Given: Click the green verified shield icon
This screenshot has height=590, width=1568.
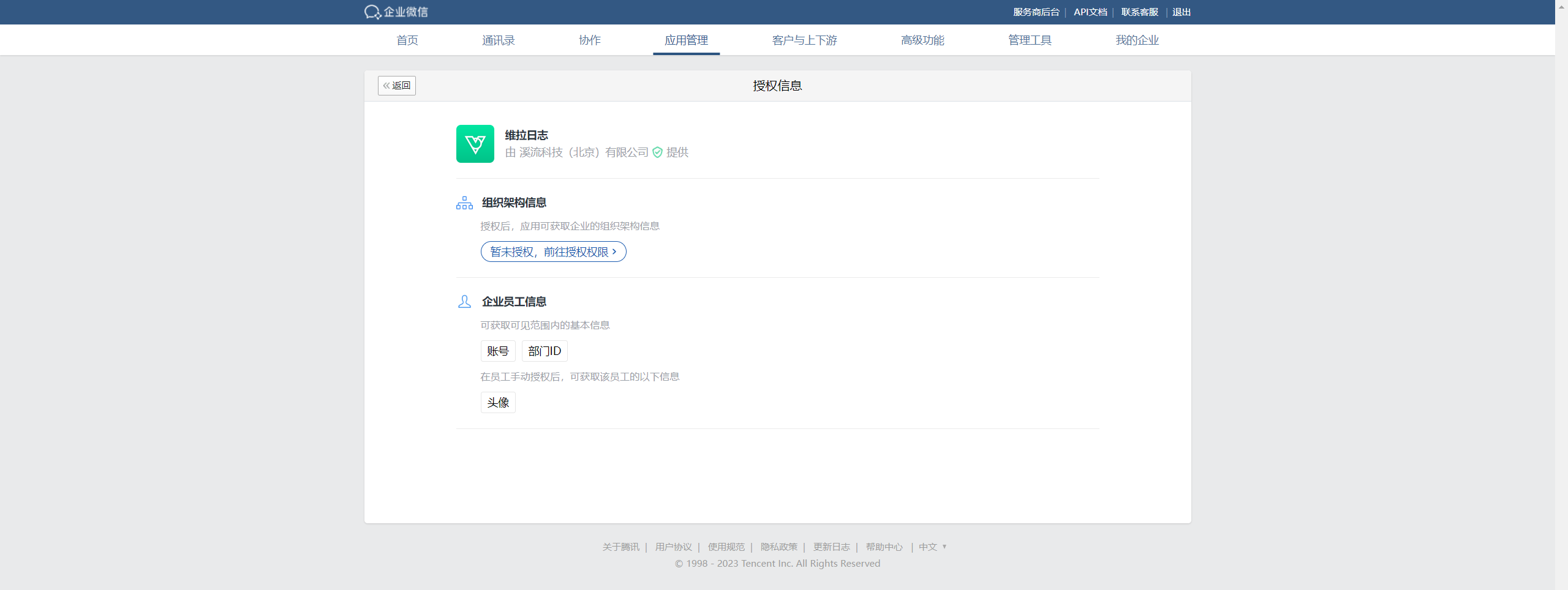Looking at the screenshot, I should 657,152.
